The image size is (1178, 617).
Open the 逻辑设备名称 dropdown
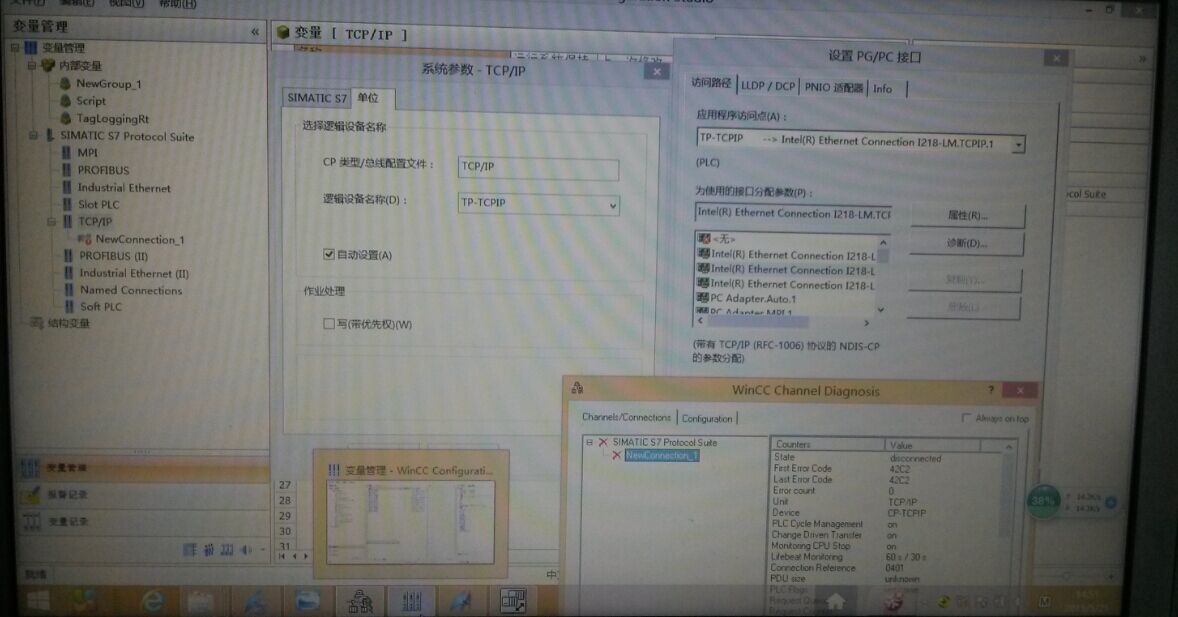pyautogui.click(x=613, y=205)
